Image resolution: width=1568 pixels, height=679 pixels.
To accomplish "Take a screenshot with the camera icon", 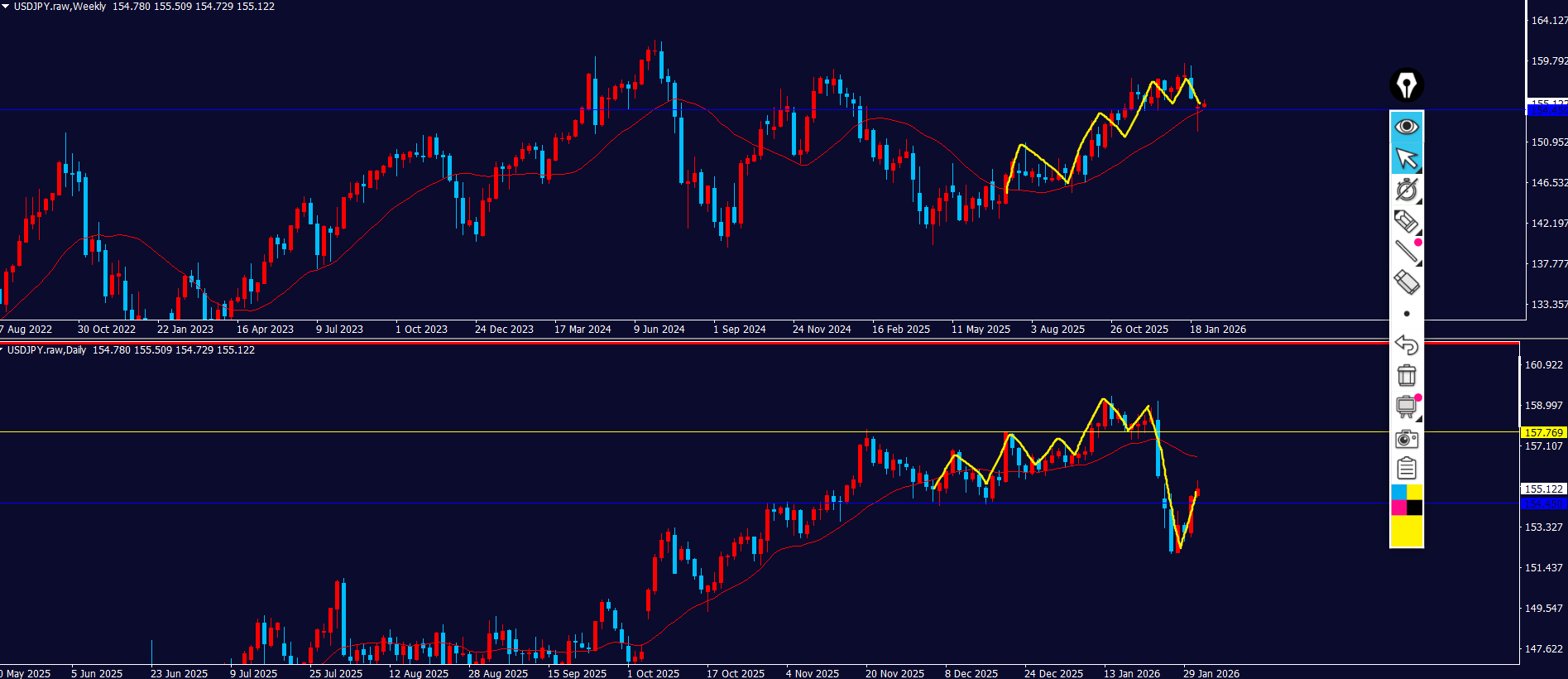I will (x=1406, y=438).
